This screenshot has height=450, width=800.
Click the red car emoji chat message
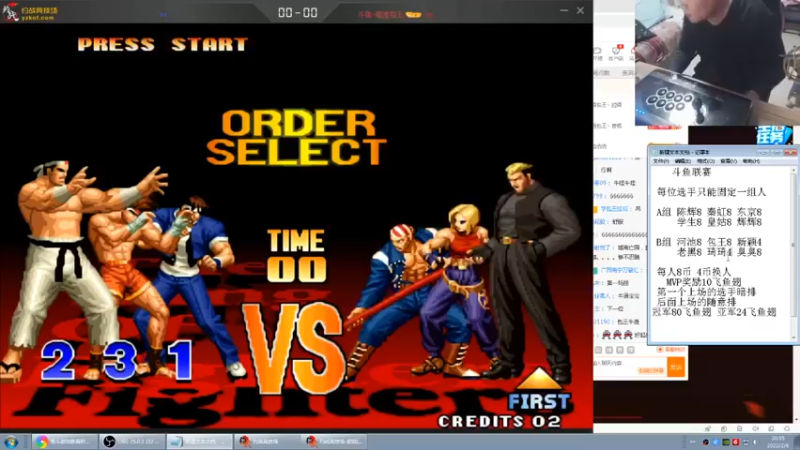pyautogui.click(x=617, y=335)
